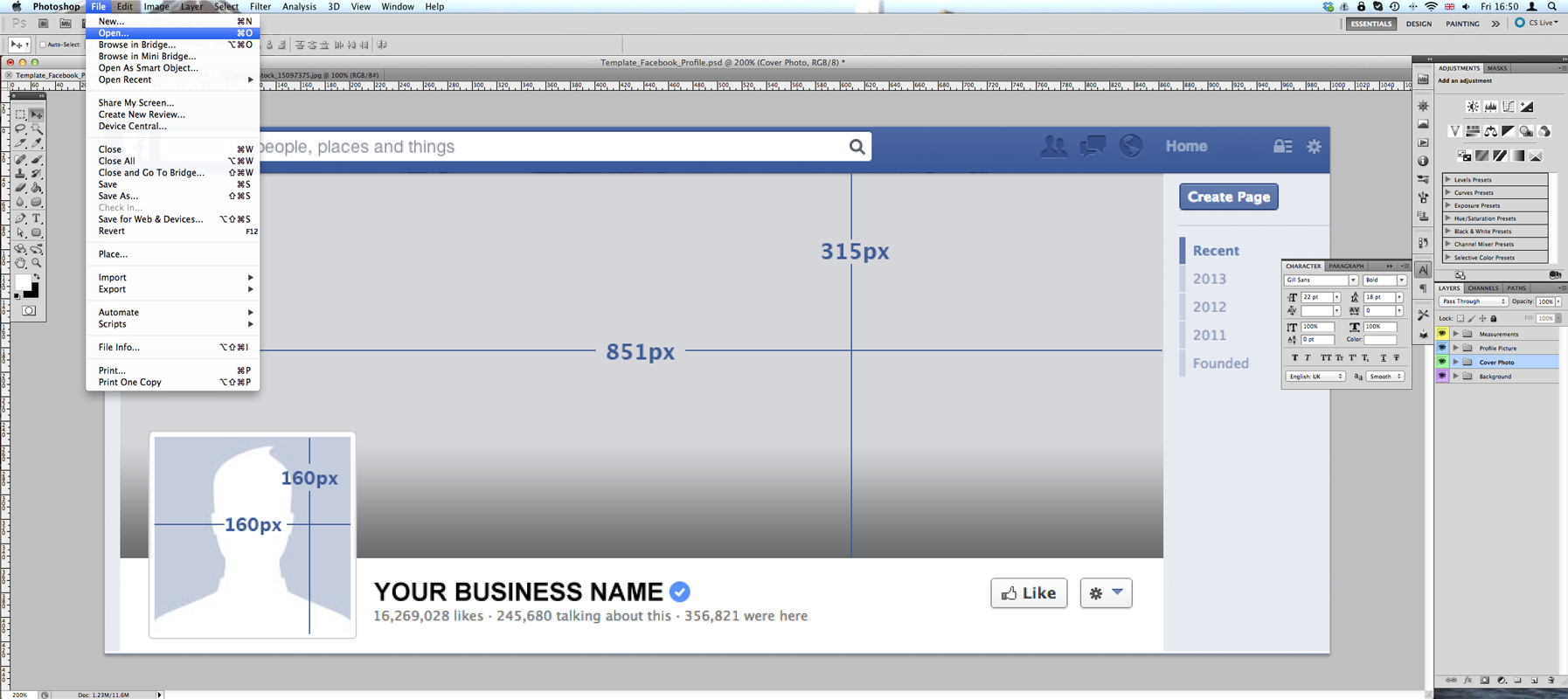The width and height of the screenshot is (1568, 699).
Task: Toggle lock transparent pixels
Action: 1460,318
